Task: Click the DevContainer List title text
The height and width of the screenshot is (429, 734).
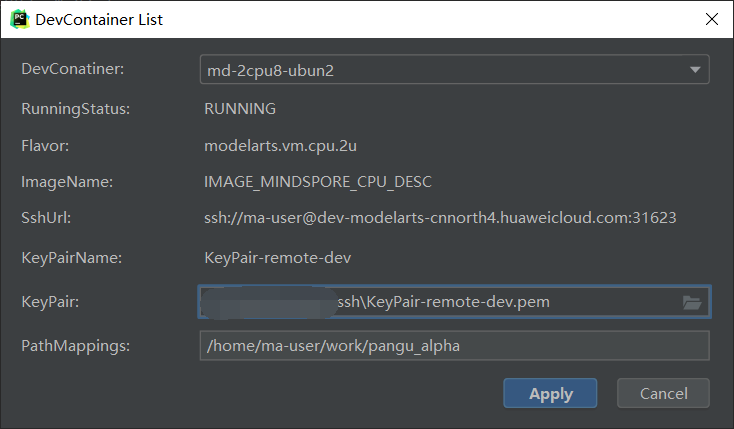Action: pyautogui.click(x=99, y=20)
